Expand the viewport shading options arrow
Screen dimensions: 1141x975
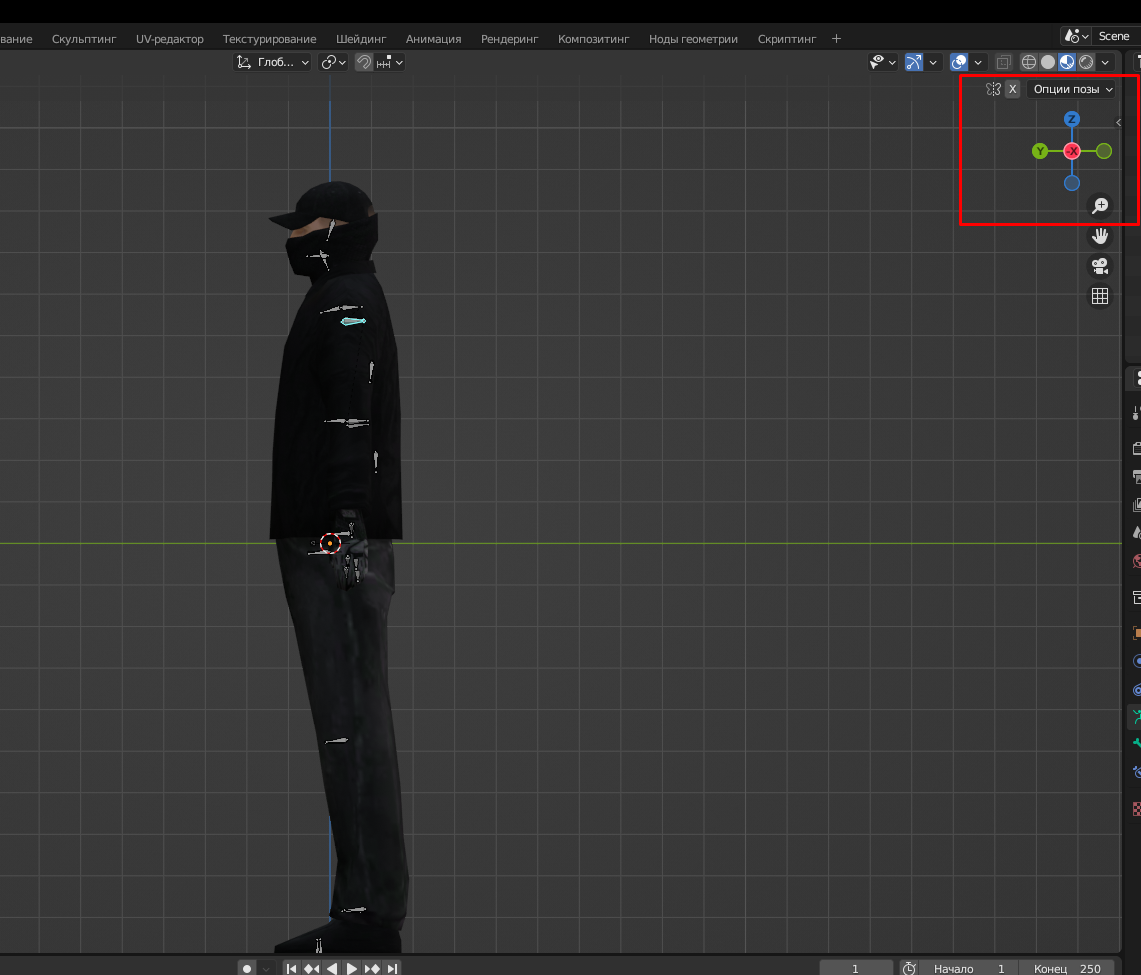[x=1105, y=62]
